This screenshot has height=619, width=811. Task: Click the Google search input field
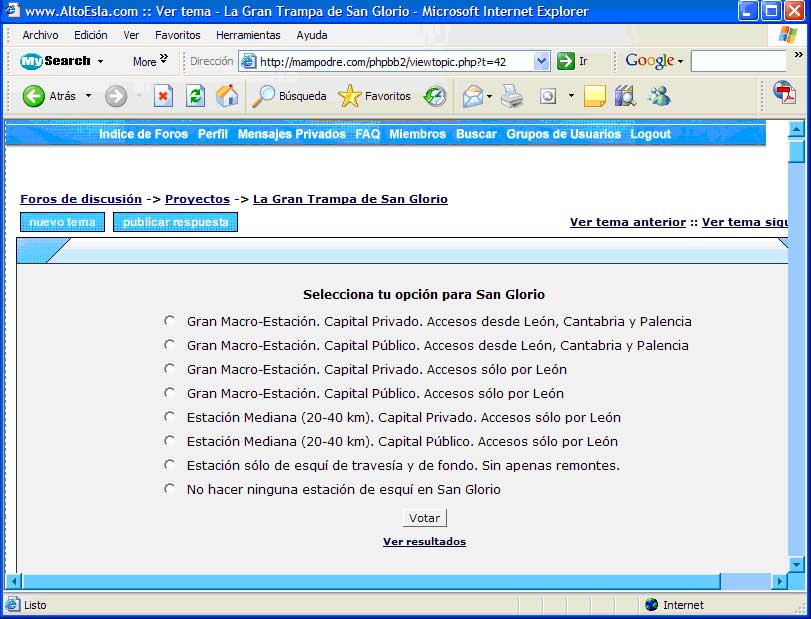738,61
